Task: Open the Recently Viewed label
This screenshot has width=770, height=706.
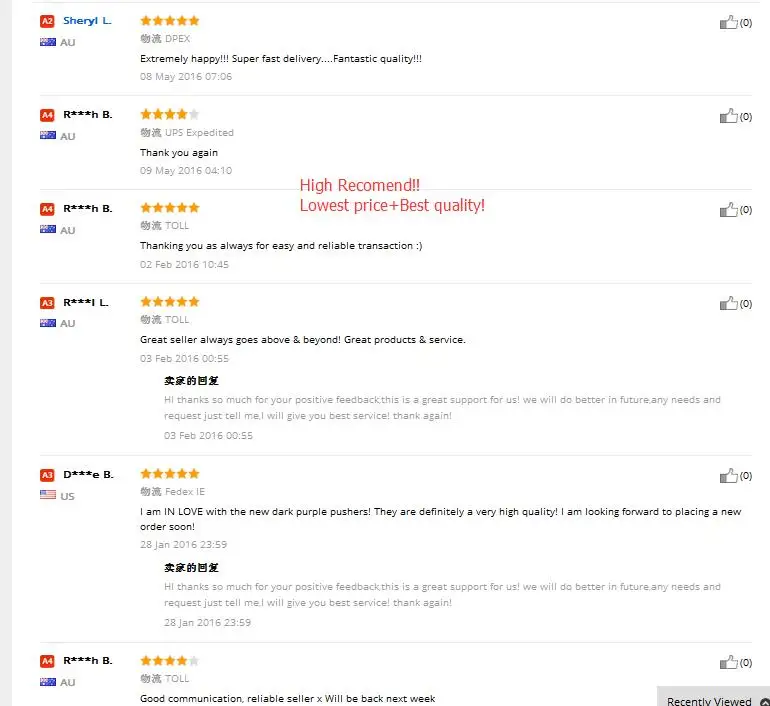Action: pyautogui.click(x=708, y=701)
